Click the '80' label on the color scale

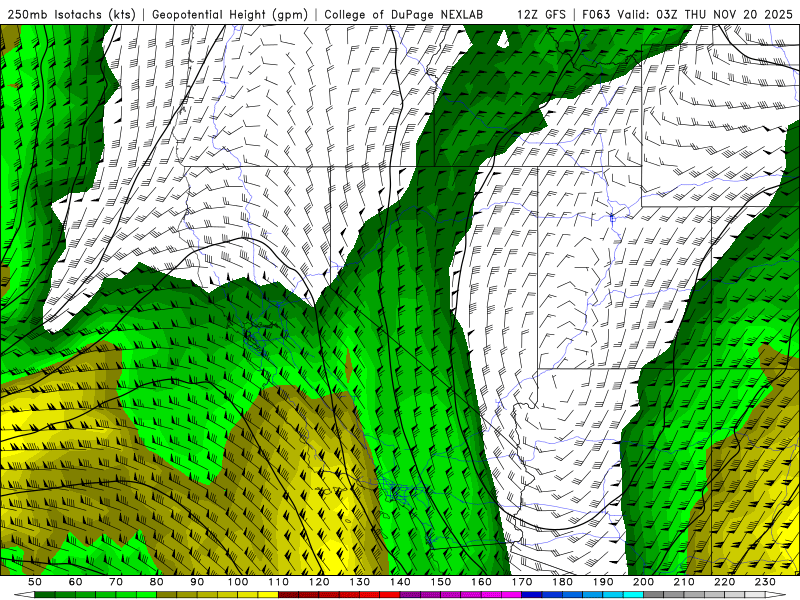coord(157,582)
